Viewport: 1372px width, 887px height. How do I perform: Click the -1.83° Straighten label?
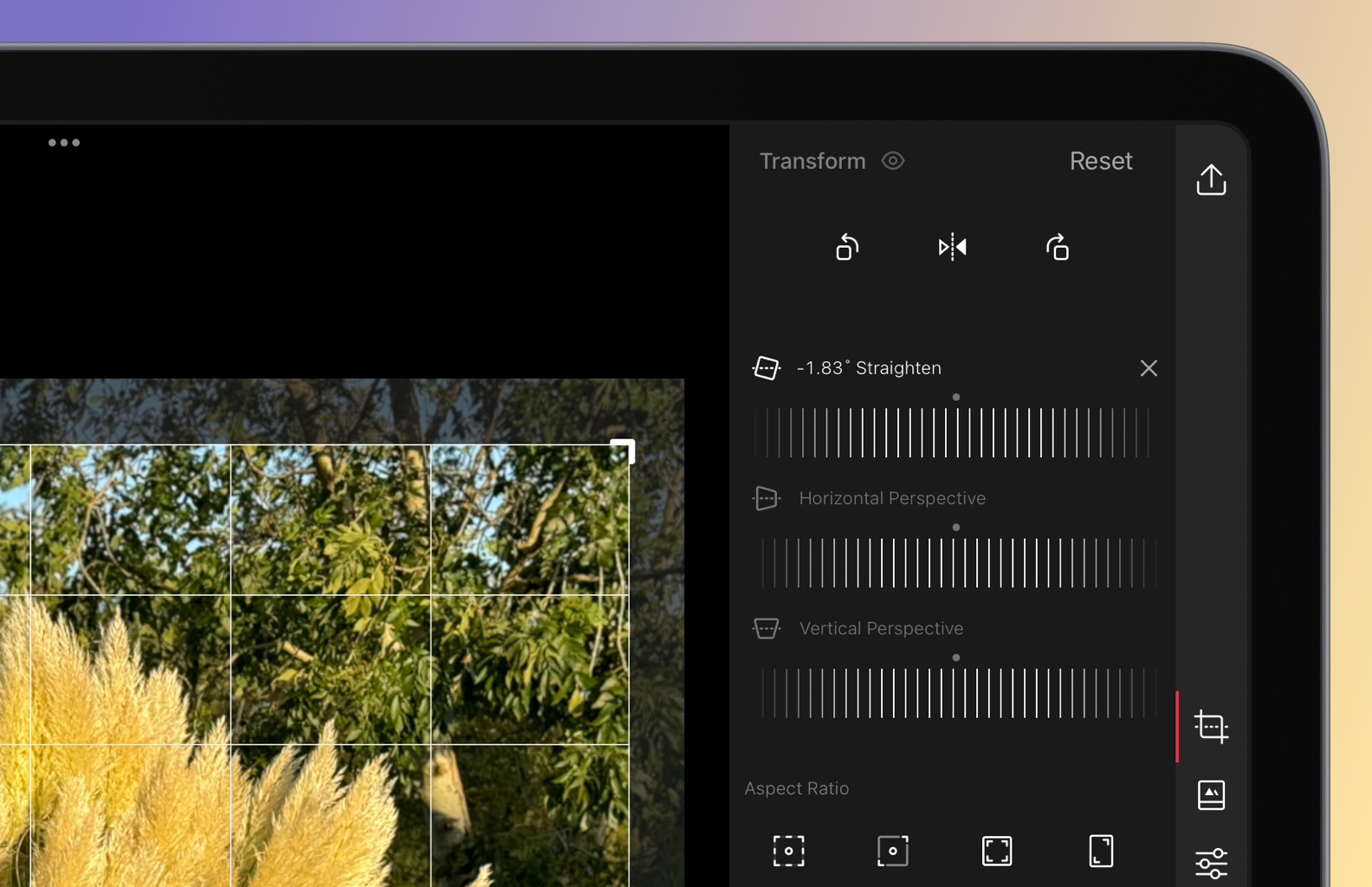click(x=869, y=368)
